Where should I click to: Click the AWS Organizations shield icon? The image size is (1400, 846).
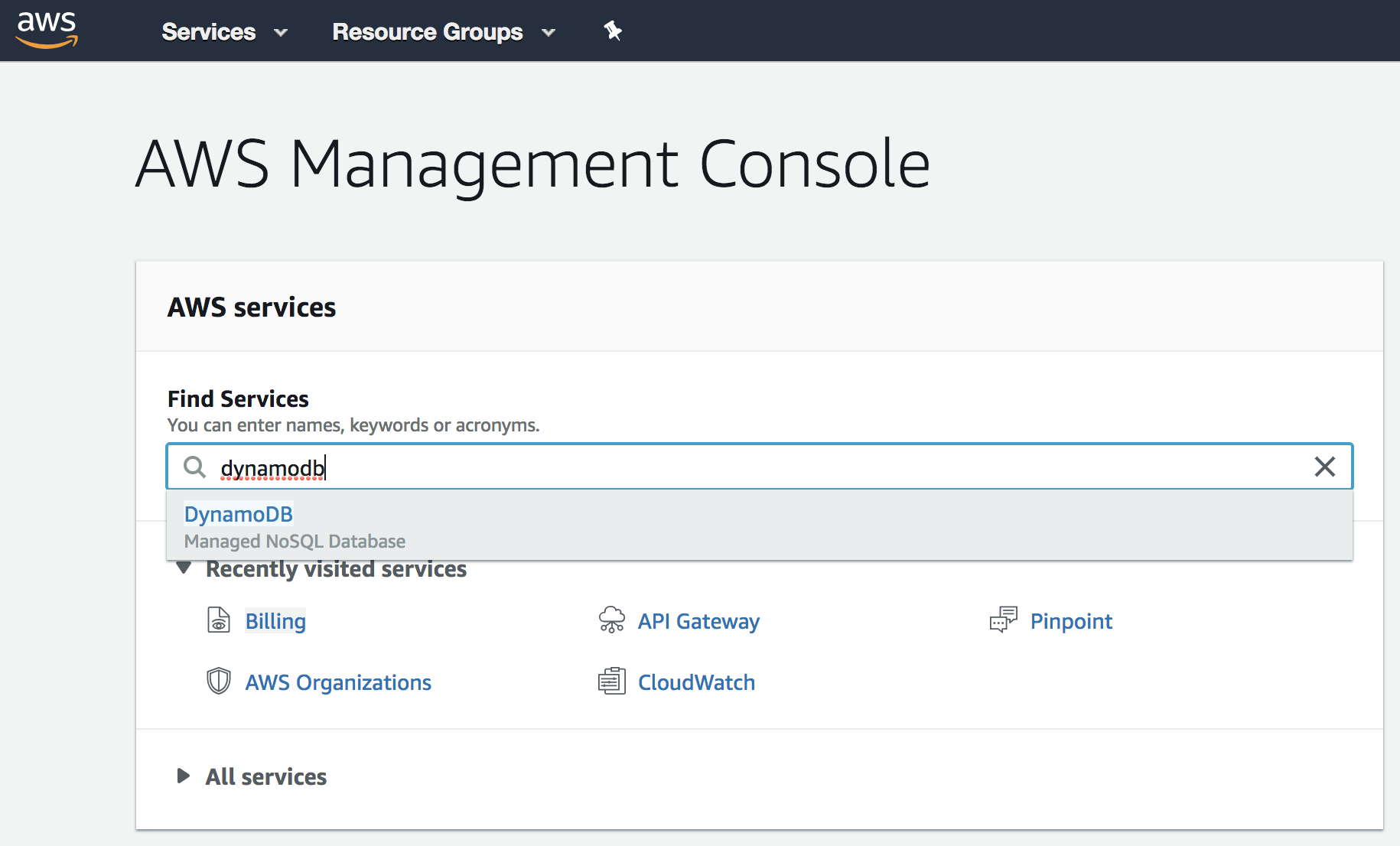(x=219, y=681)
